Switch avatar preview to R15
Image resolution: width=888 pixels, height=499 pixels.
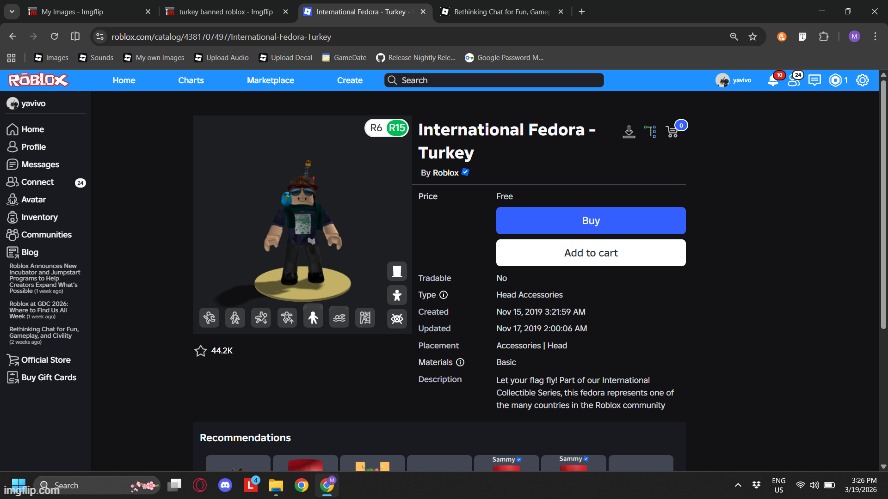coord(397,128)
